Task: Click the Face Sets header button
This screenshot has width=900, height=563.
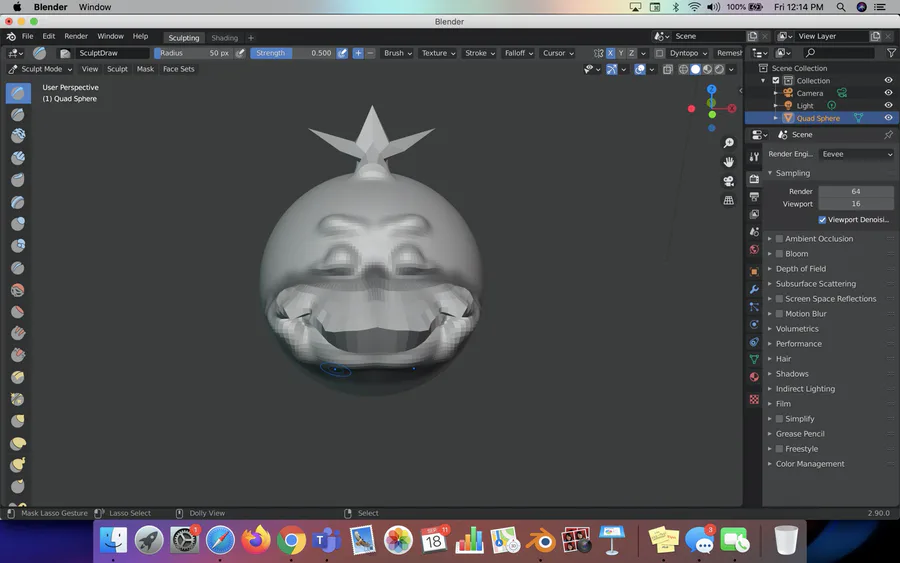Action: (179, 69)
